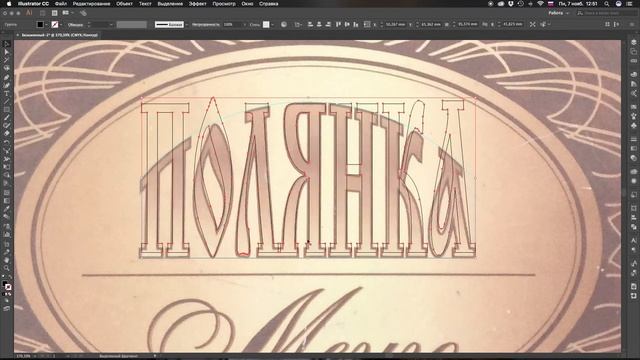The height and width of the screenshot is (360, 640).
Task: Select the Type tool
Action: (7, 93)
